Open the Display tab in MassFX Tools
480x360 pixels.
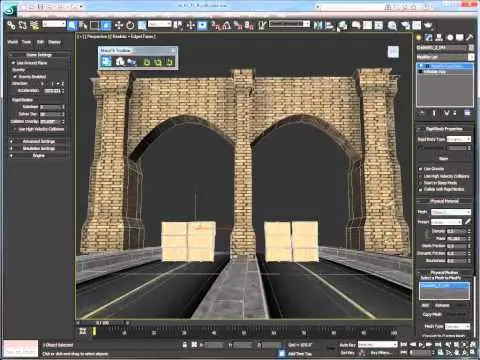(55, 42)
